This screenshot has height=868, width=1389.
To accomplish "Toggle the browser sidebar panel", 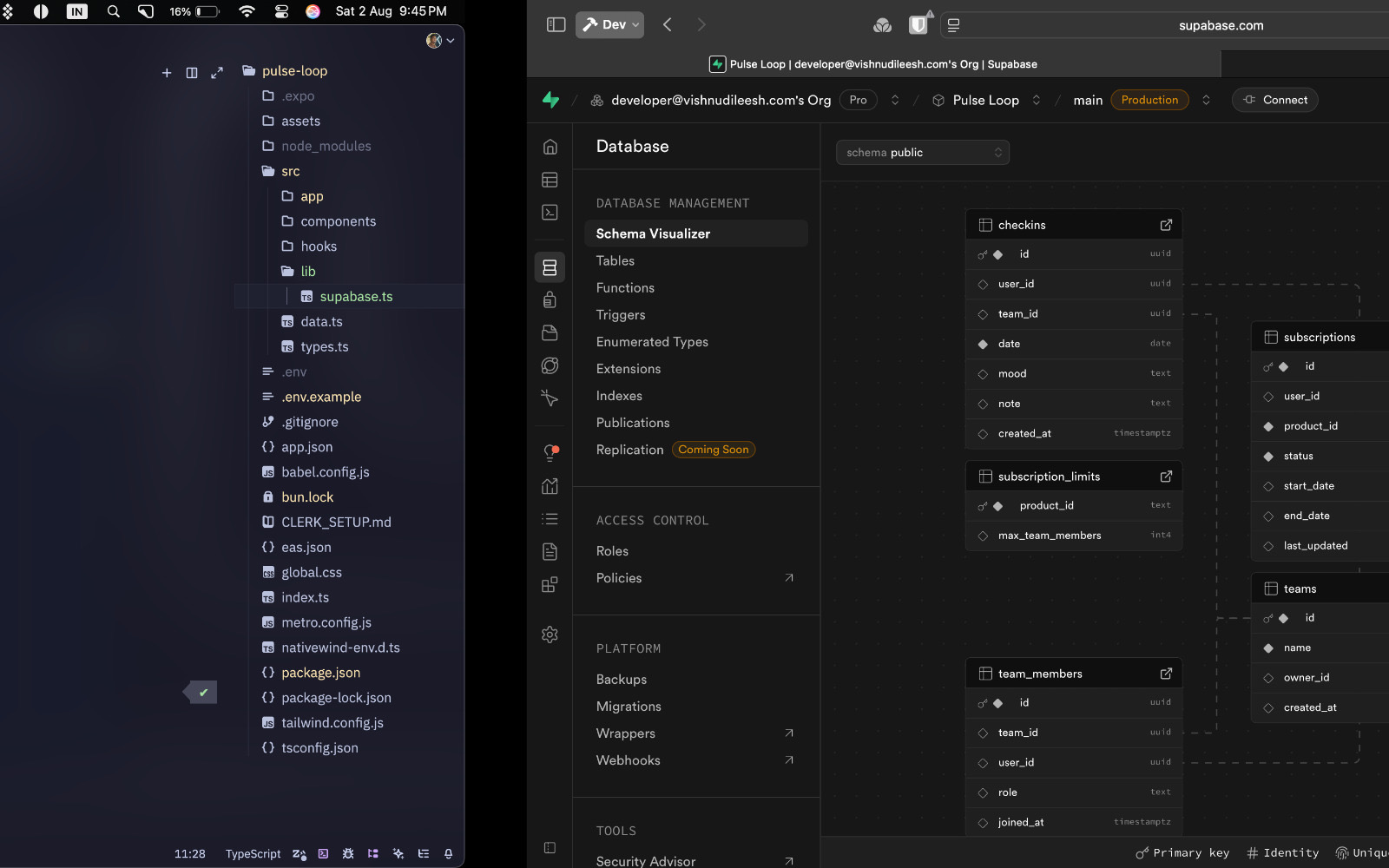I will [x=556, y=25].
